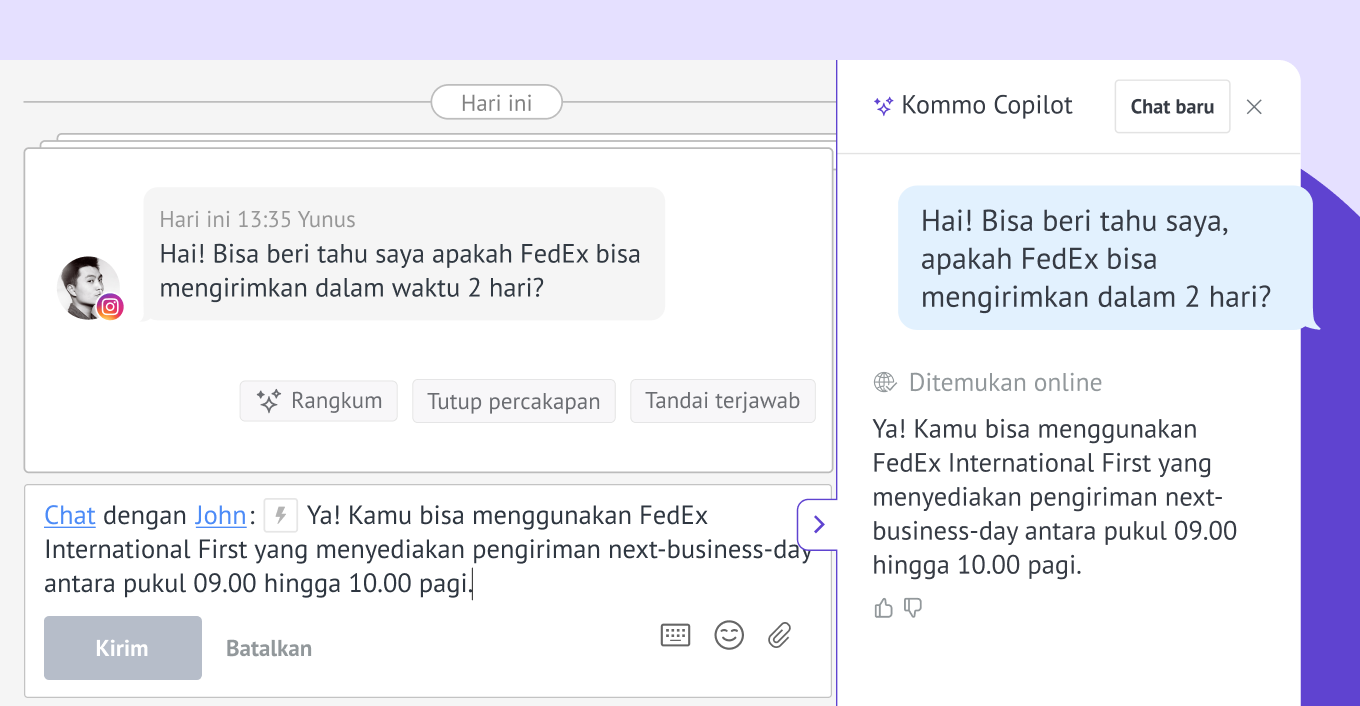Send the message with Kirim
Image resolution: width=1360 pixels, height=706 pixels.
pos(123,648)
